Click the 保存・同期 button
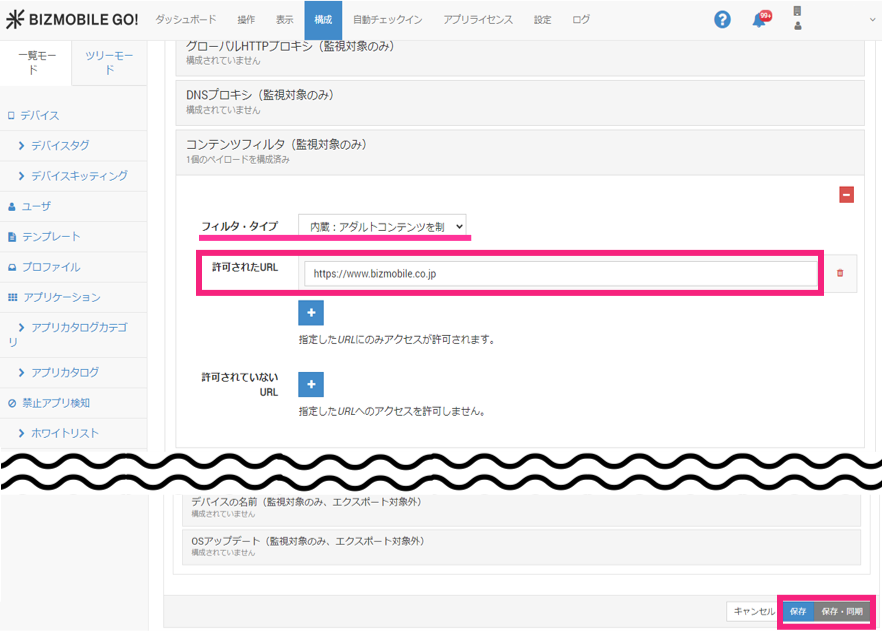This screenshot has width=882, height=631. [841, 611]
